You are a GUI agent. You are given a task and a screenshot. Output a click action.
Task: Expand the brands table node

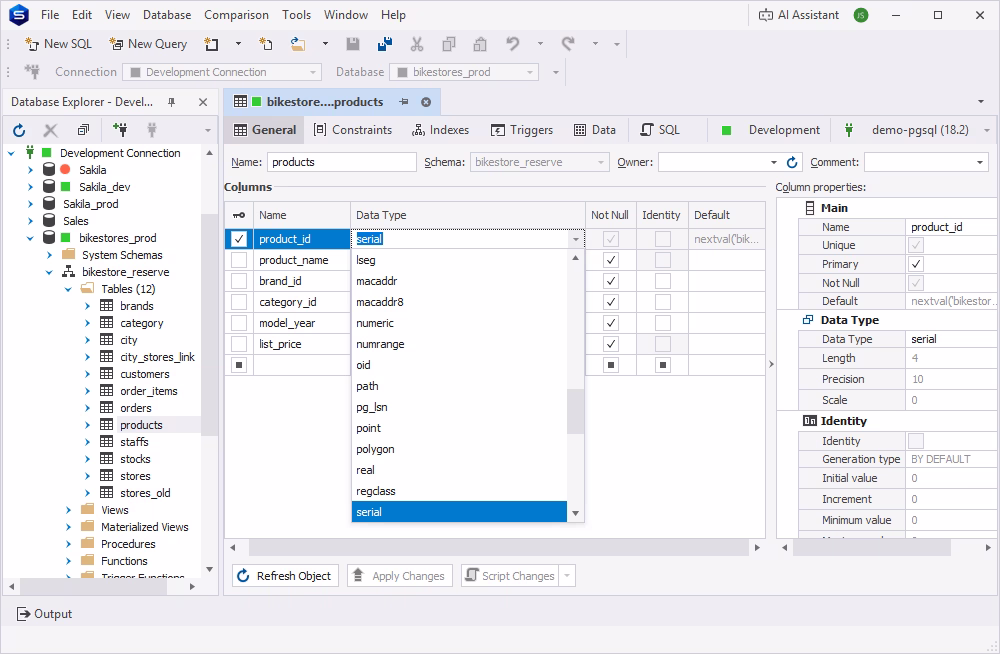(87, 306)
